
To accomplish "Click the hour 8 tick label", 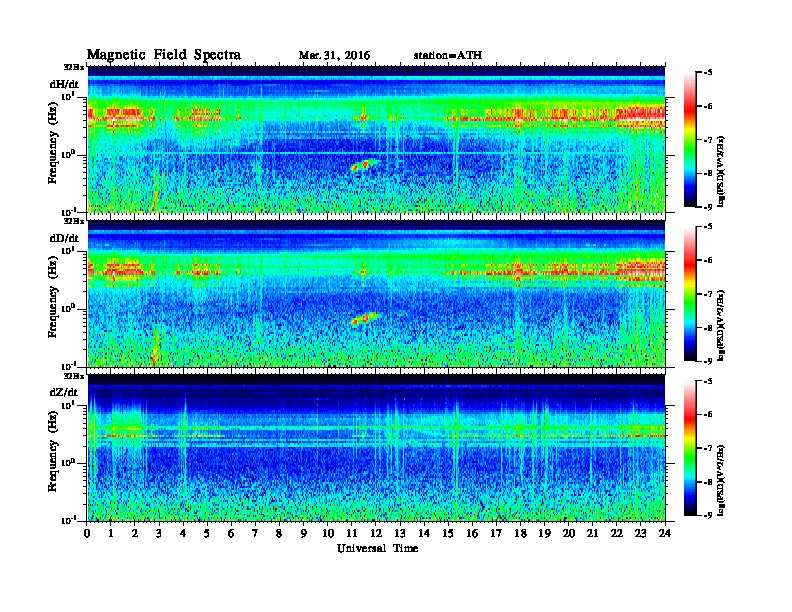I will [279, 534].
